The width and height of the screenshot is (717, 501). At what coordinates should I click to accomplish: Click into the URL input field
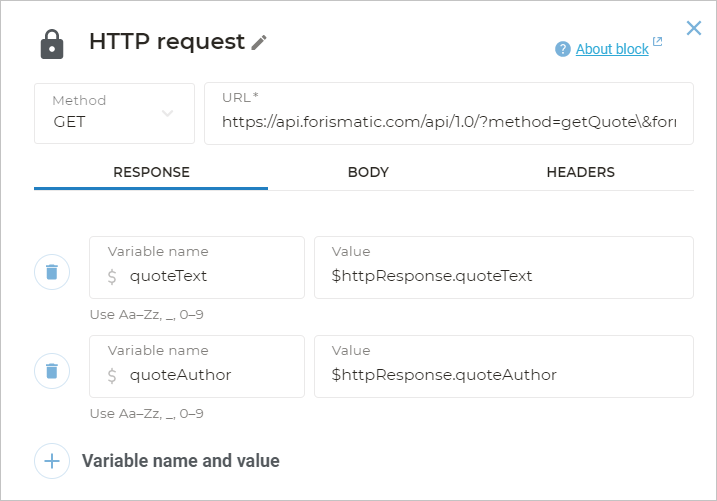tap(448, 122)
